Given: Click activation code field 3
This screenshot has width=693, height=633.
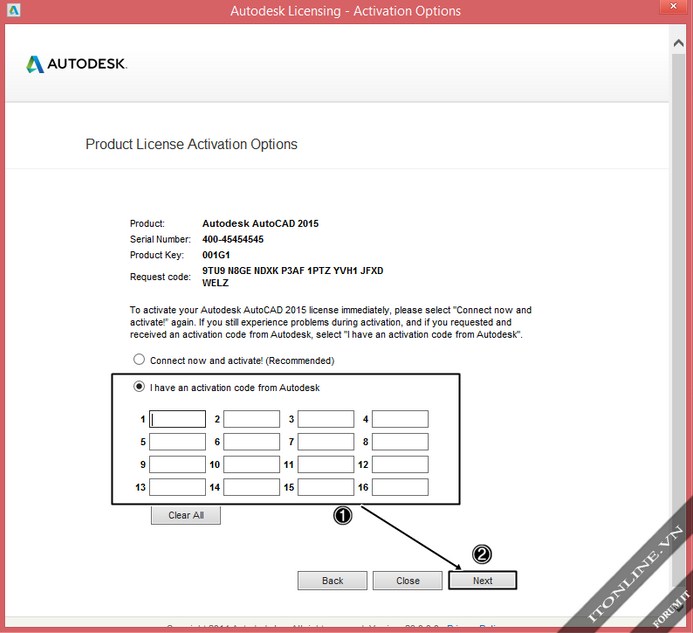Looking at the screenshot, I should point(326,419).
